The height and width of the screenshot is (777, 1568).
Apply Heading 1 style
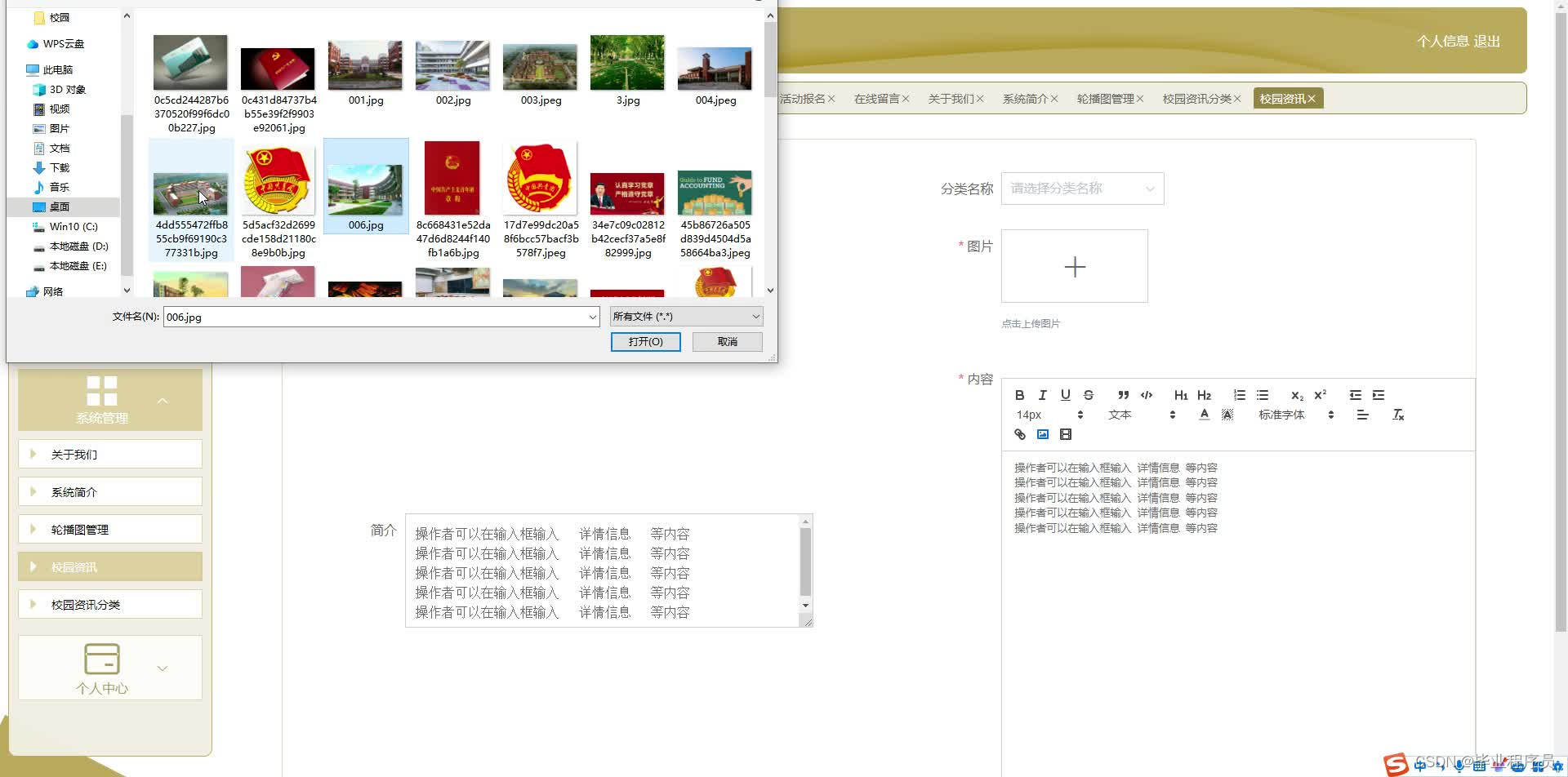[x=1181, y=395]
